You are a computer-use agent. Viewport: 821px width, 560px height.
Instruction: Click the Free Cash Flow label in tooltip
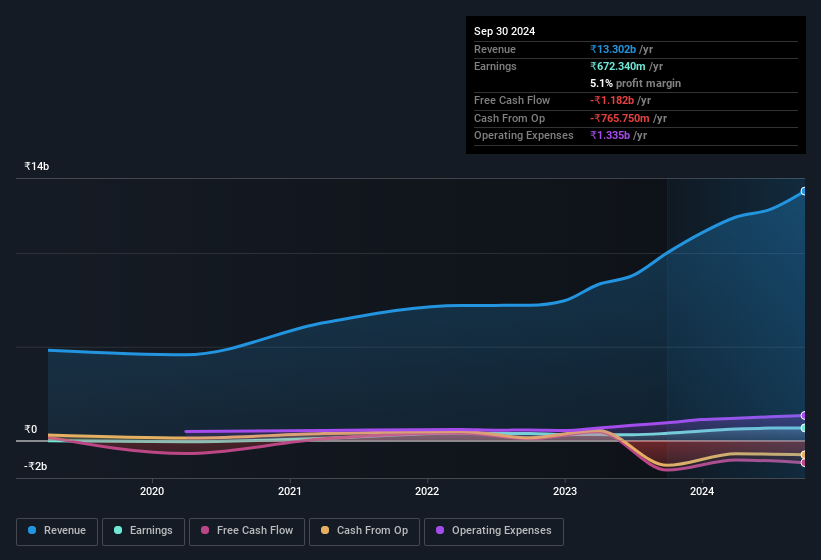(512, 100)
